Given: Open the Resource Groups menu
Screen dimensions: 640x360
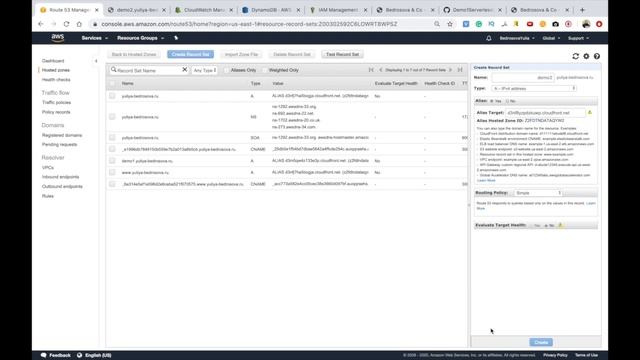Looking at the screenshot, I should (140, 38).
